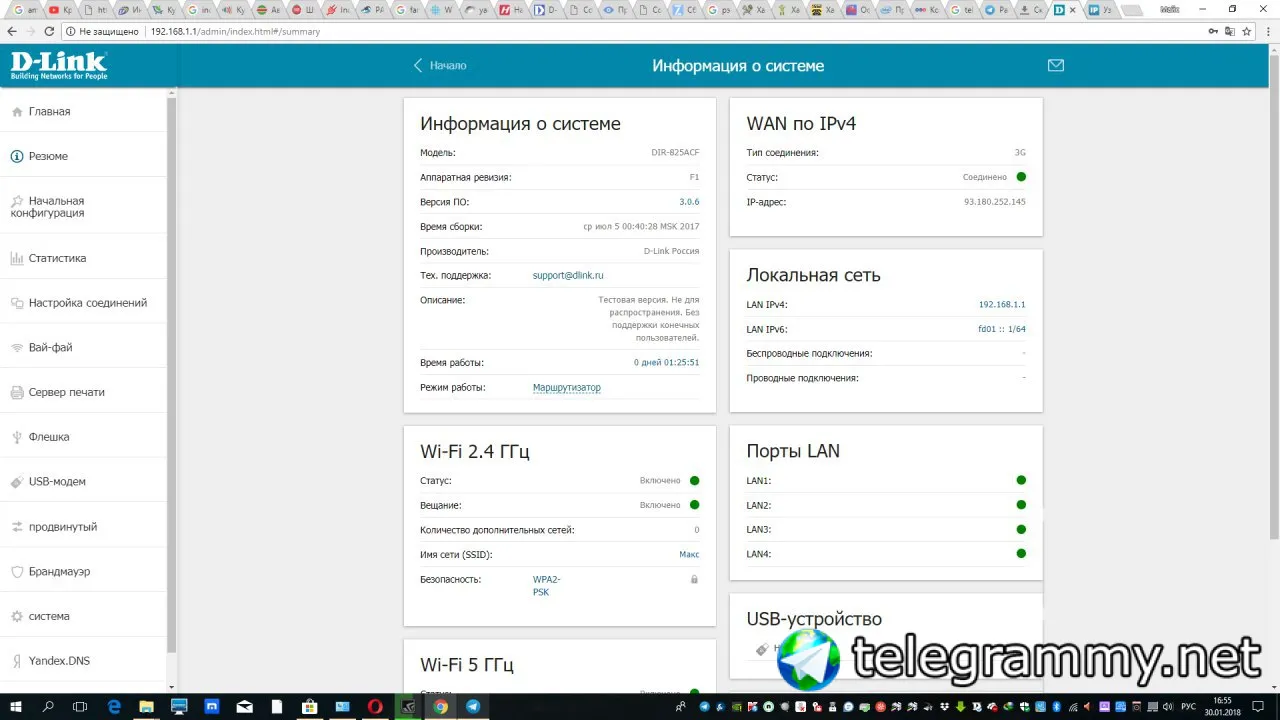1280x720 pixels.
Task: Click the connection type value 3G
Action: click(x=1020, y=153)
